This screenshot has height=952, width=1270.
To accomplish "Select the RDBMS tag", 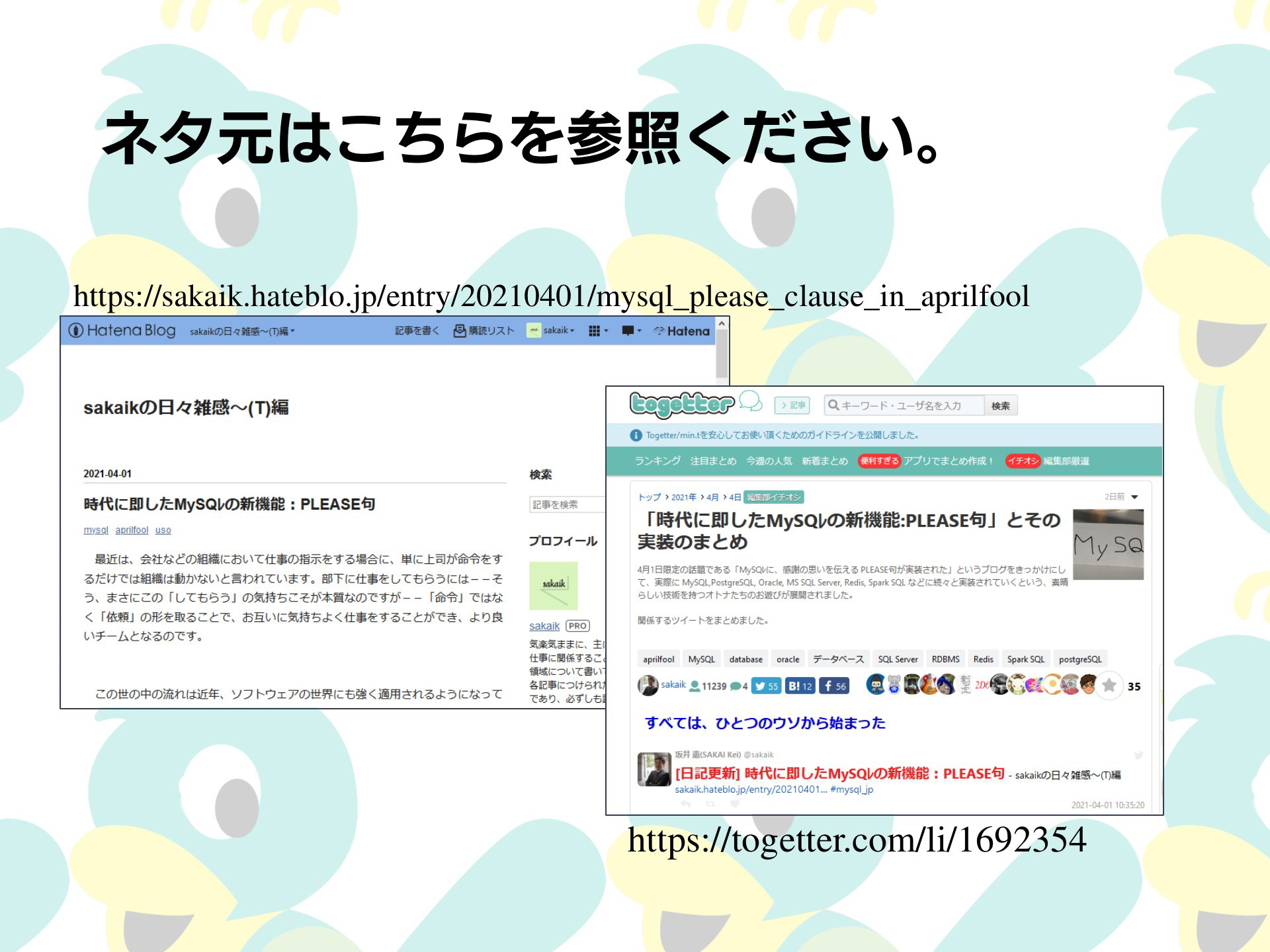I will pos(945,659).
